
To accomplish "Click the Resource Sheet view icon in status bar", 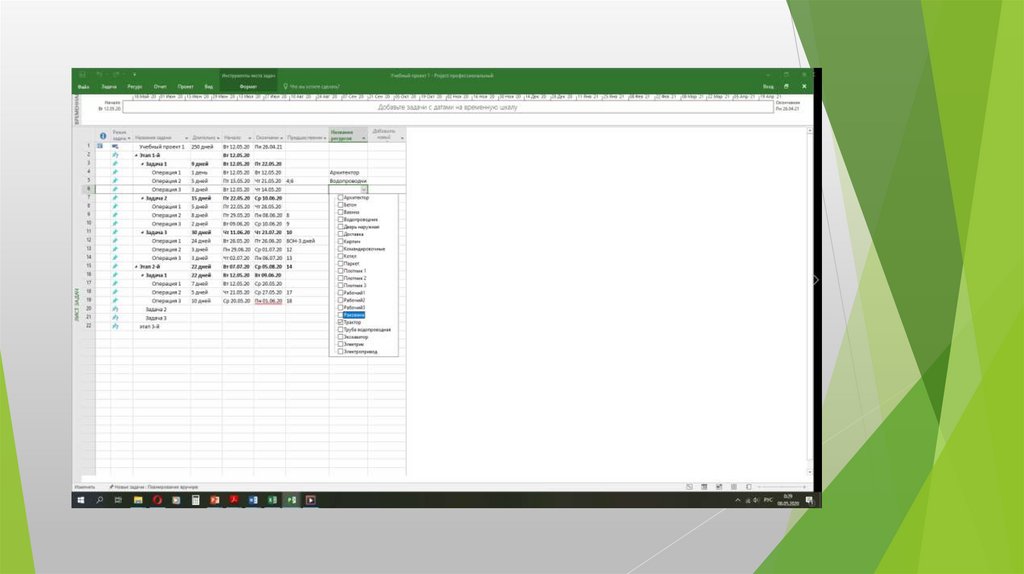I will pos(734,486).
